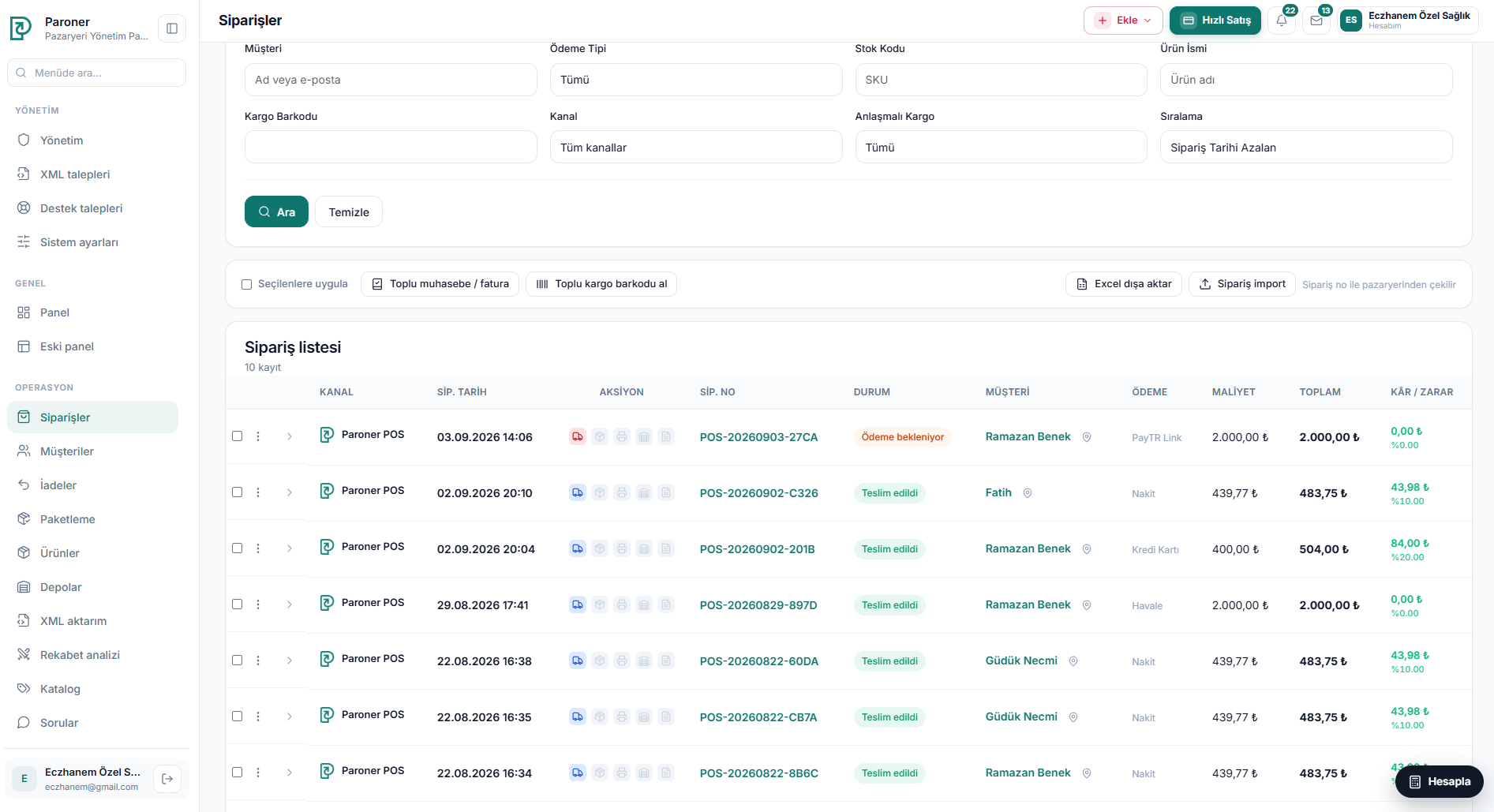Select the checkbox for order POS-20260822-CB7A
This screenshot has height=812, width=1494.
(237, 716)
